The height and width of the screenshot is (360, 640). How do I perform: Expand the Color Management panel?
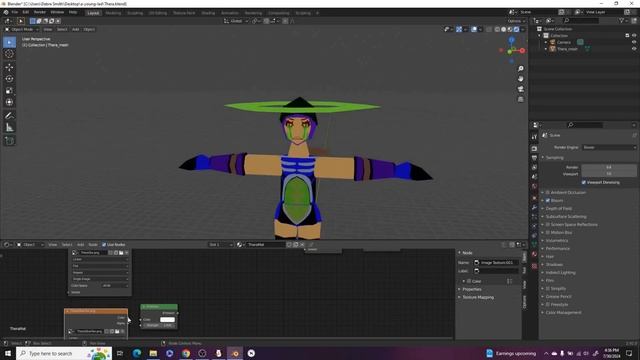click(x=563, y=313)
